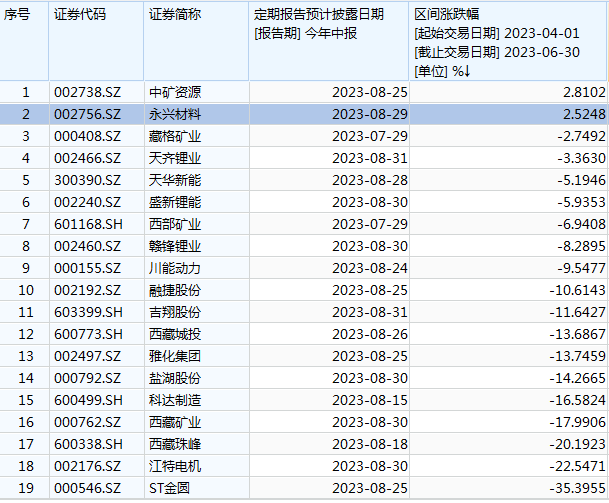Click disclosure date 2023-08-24
This screenshot has width=609, height=503.
[370, 268]
